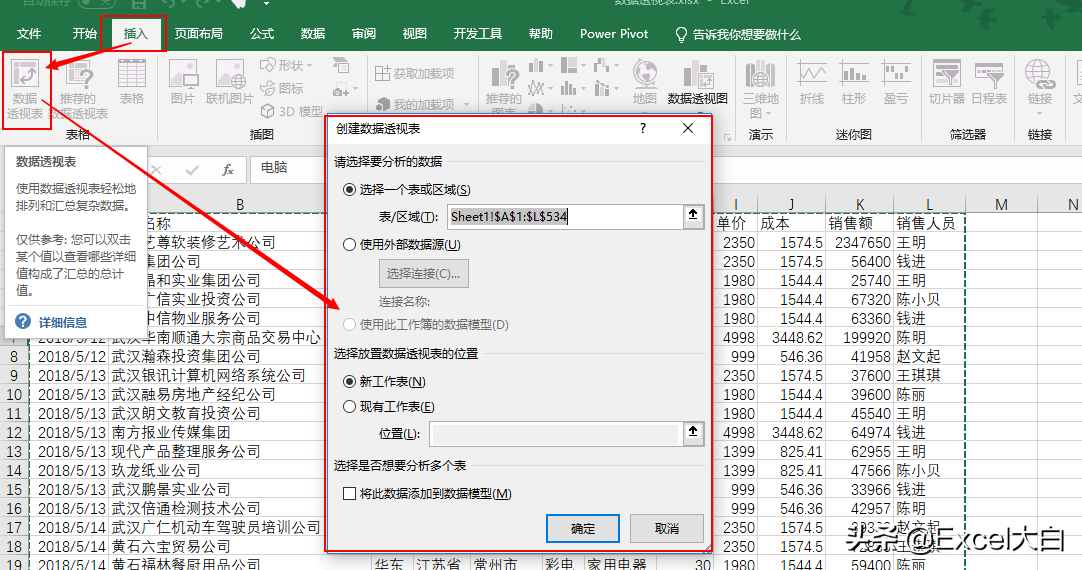Insert a Column sparkline (柱形)
The width and height of the screenshot is (1082, 570).
click(x=854, y=83)
